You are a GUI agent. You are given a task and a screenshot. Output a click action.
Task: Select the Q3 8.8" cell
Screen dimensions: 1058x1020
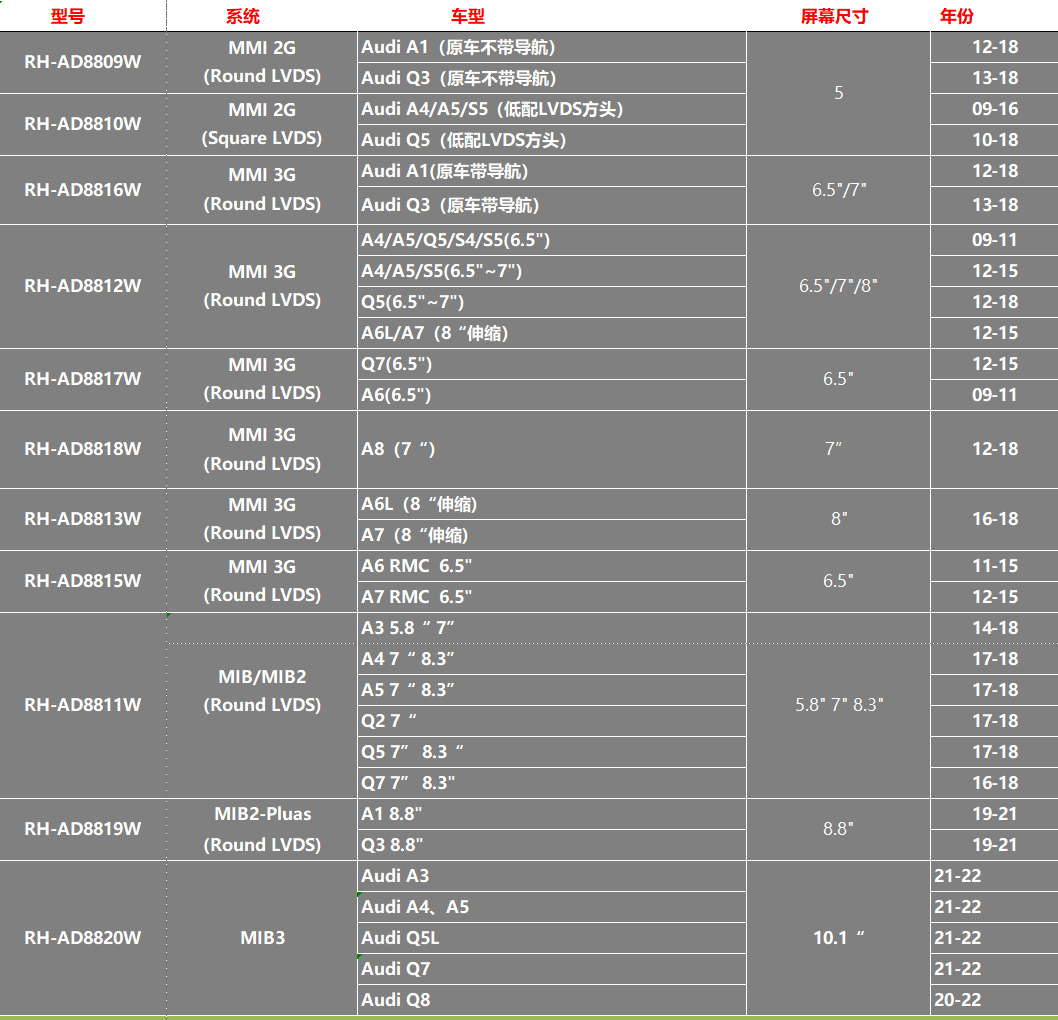pos(552,846)
